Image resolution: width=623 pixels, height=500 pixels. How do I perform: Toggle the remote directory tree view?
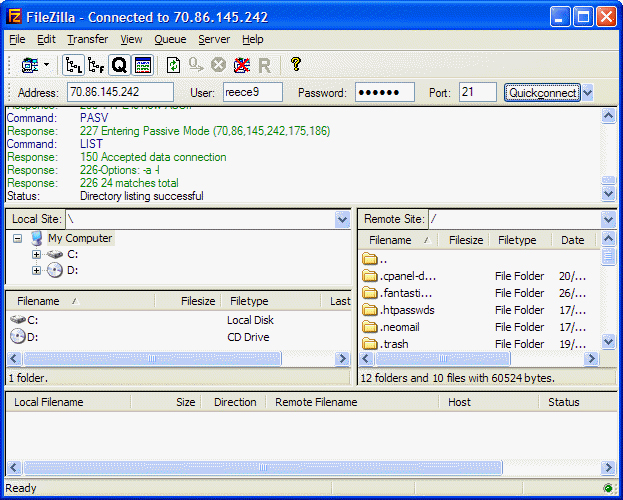pyautogui.click(x=96, y=65)
